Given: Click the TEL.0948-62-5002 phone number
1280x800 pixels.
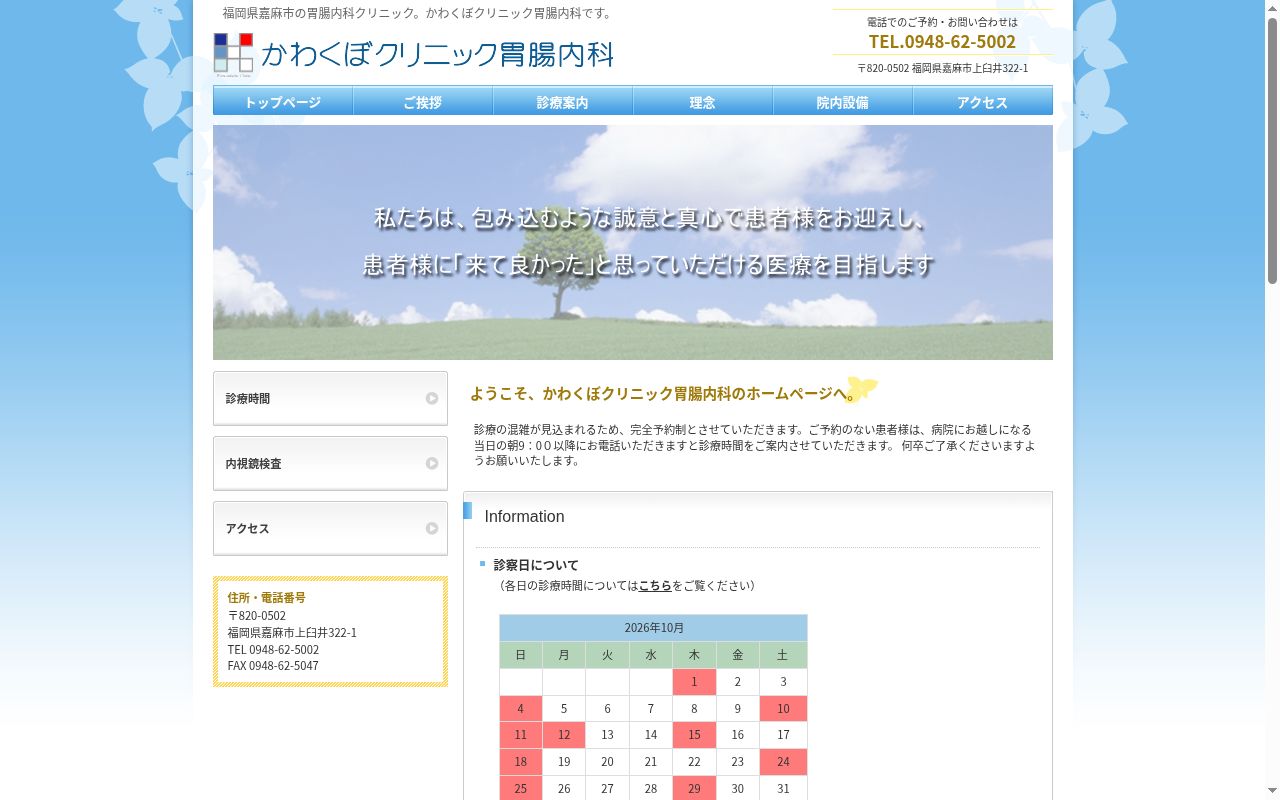Looking at the screenshot, I should pyautogui.click(x=942, y=41).
